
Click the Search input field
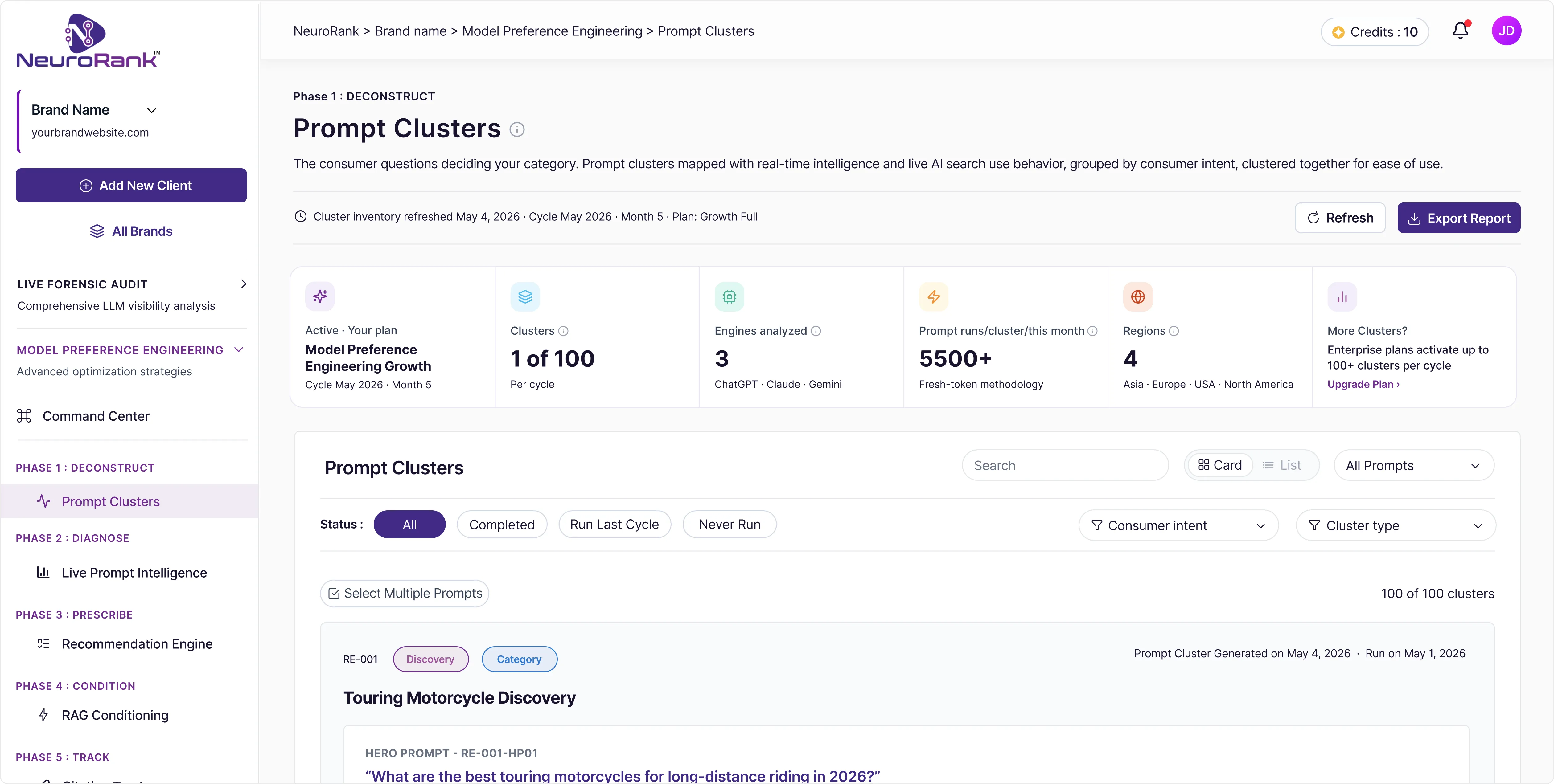click(x=1065, y=466)
